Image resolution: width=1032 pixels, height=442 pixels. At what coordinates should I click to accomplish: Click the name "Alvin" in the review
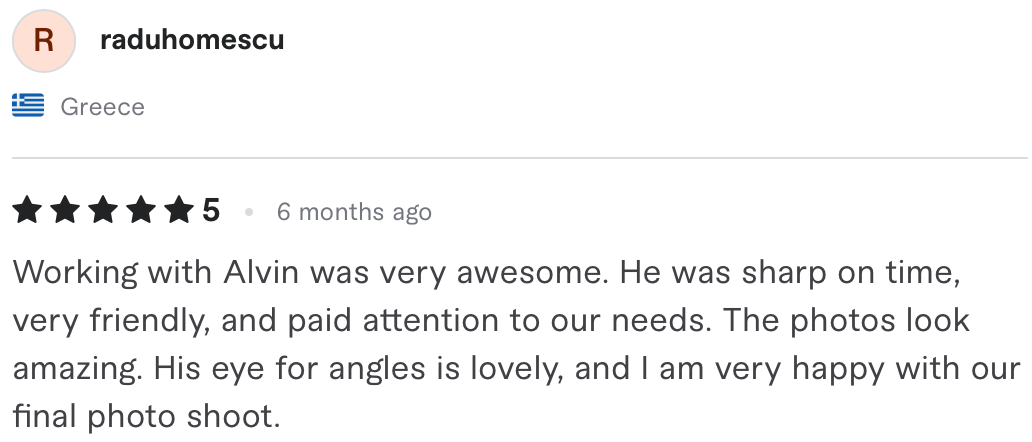click(x=261, y=272)
